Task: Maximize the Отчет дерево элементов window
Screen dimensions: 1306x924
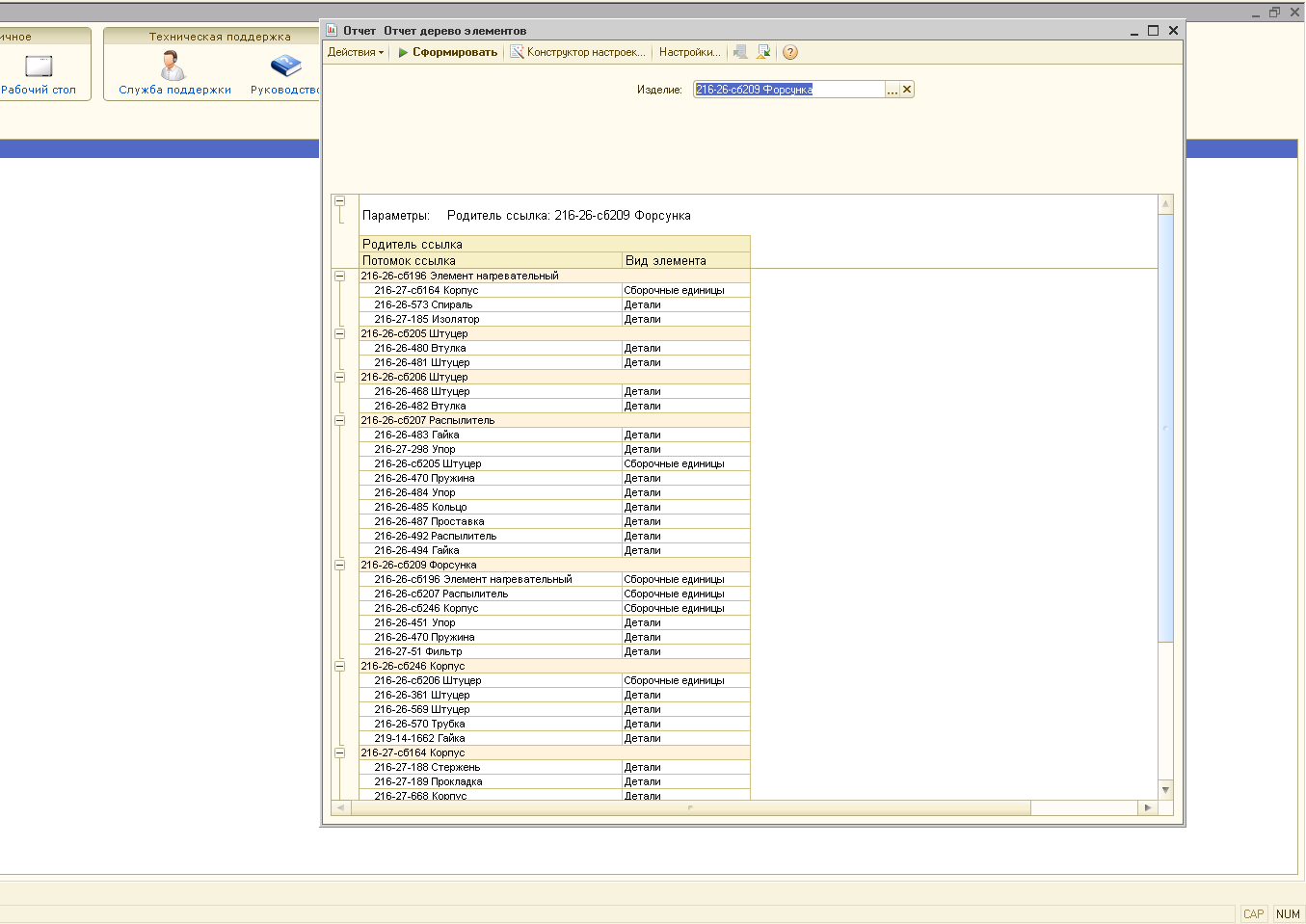Action: 1153,30
